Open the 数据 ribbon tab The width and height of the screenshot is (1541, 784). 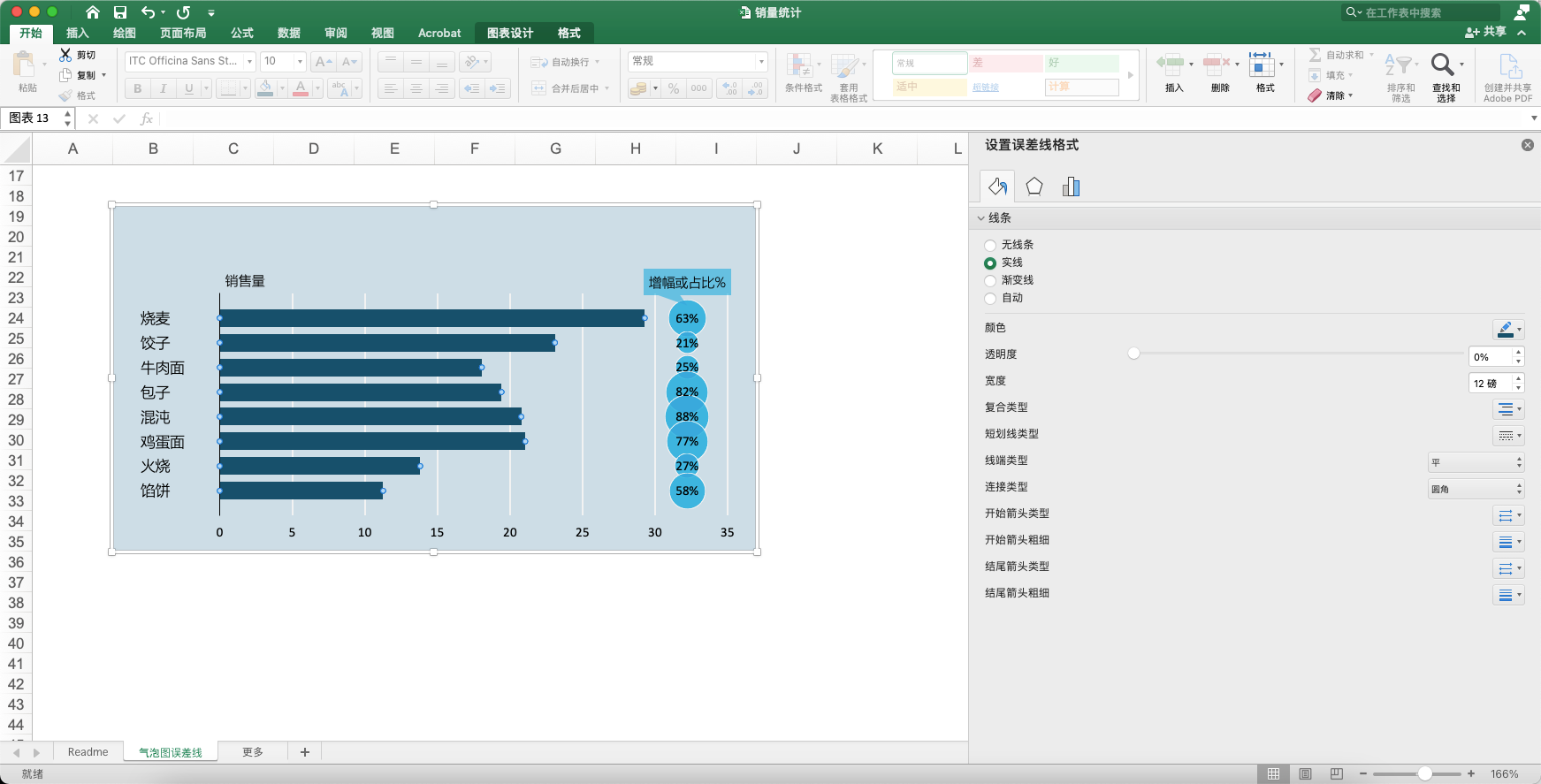[x=289, y=33]
